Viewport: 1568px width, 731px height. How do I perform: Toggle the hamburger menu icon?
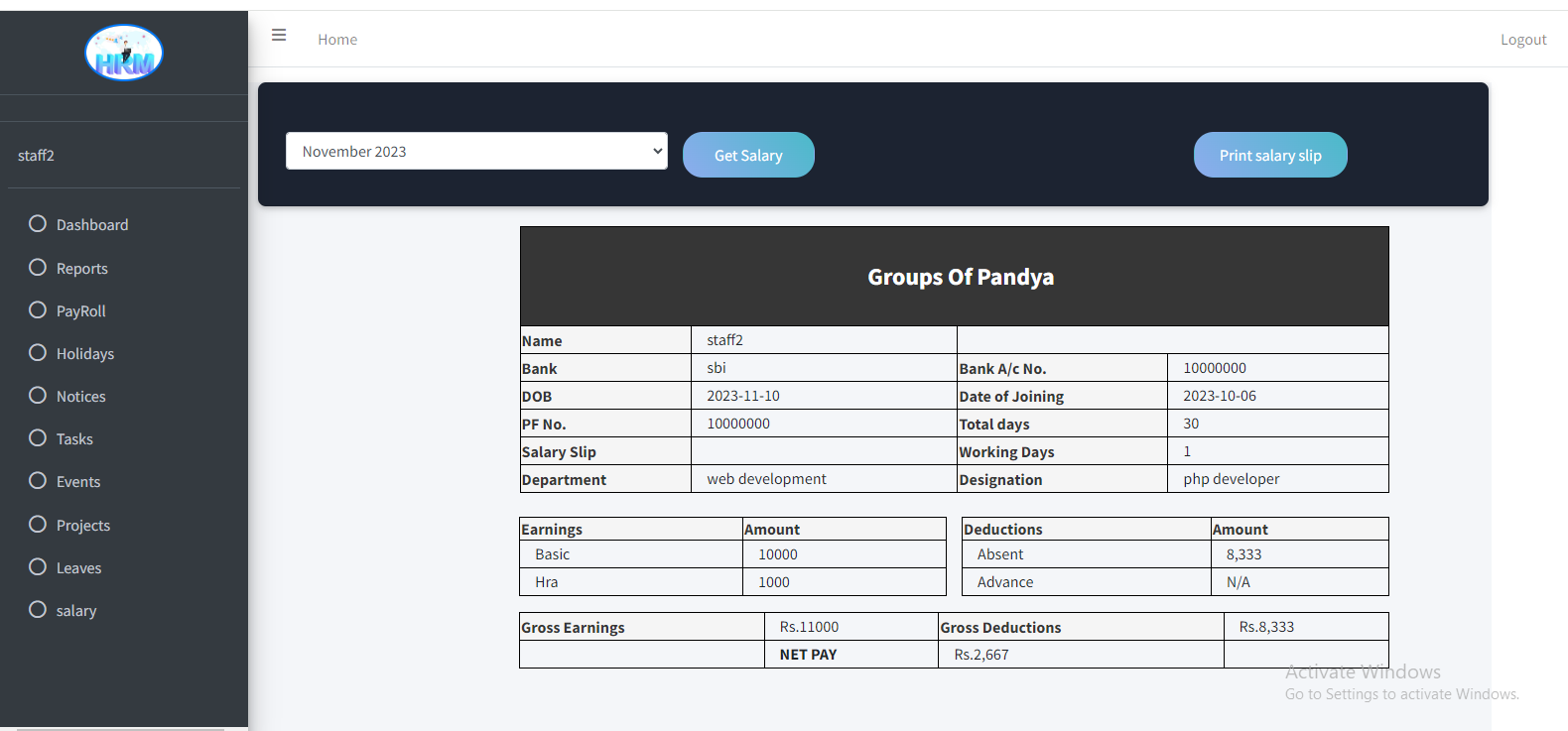[279, 36]
